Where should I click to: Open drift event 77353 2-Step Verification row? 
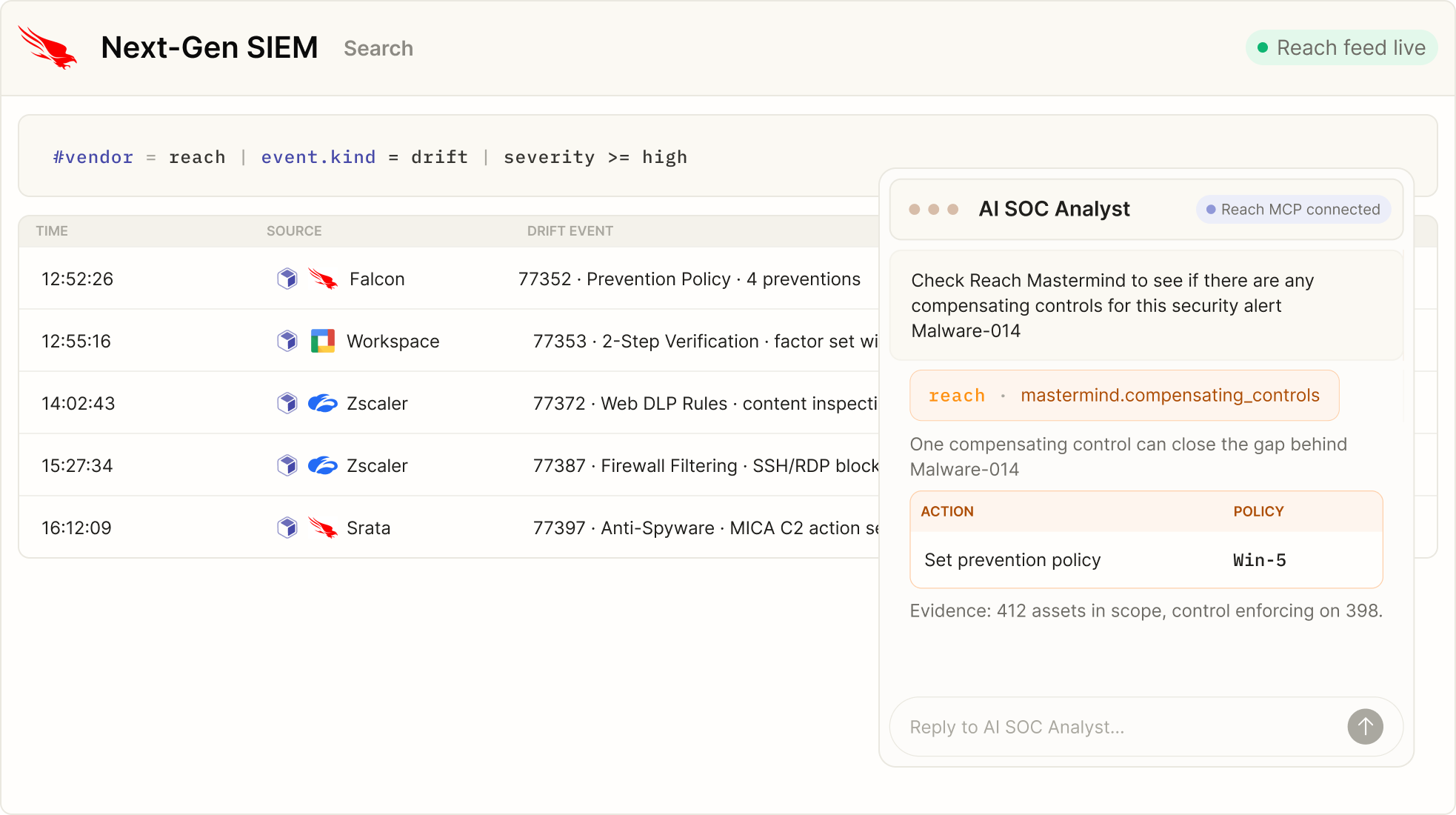point(449,341)
